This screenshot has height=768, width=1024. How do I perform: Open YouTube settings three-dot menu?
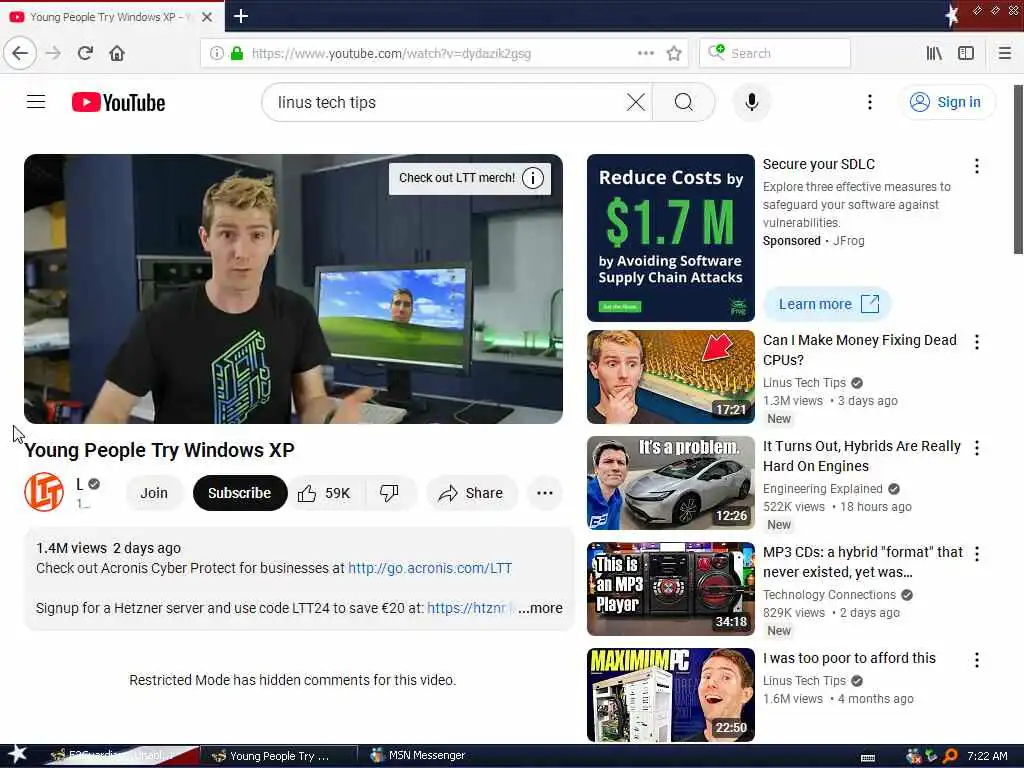pos(869,103)
